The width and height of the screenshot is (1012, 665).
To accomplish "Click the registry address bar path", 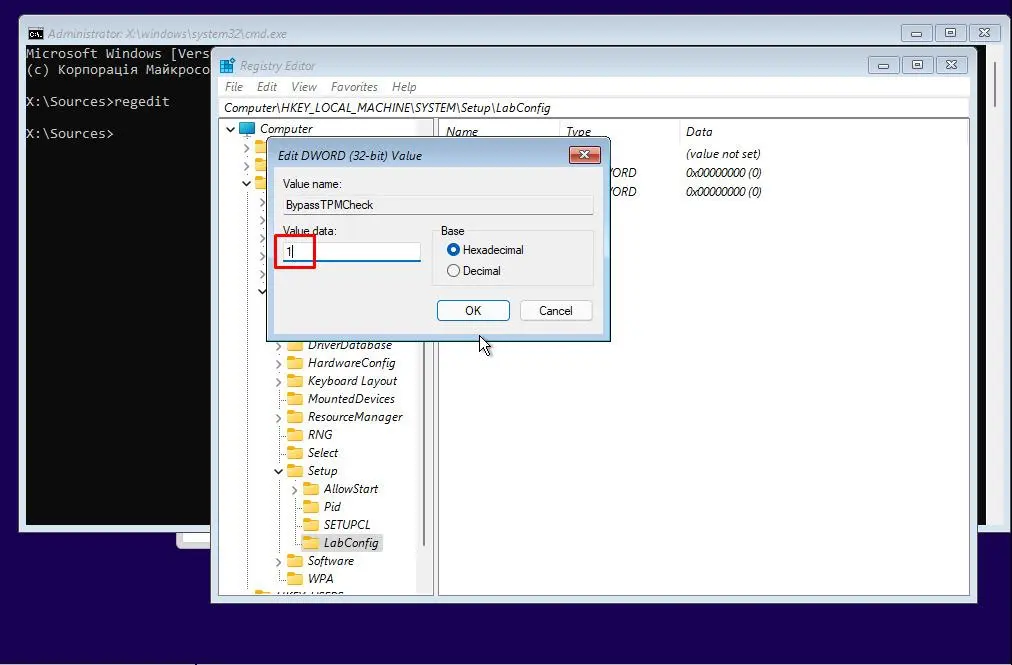I will [x=387, y=108].
